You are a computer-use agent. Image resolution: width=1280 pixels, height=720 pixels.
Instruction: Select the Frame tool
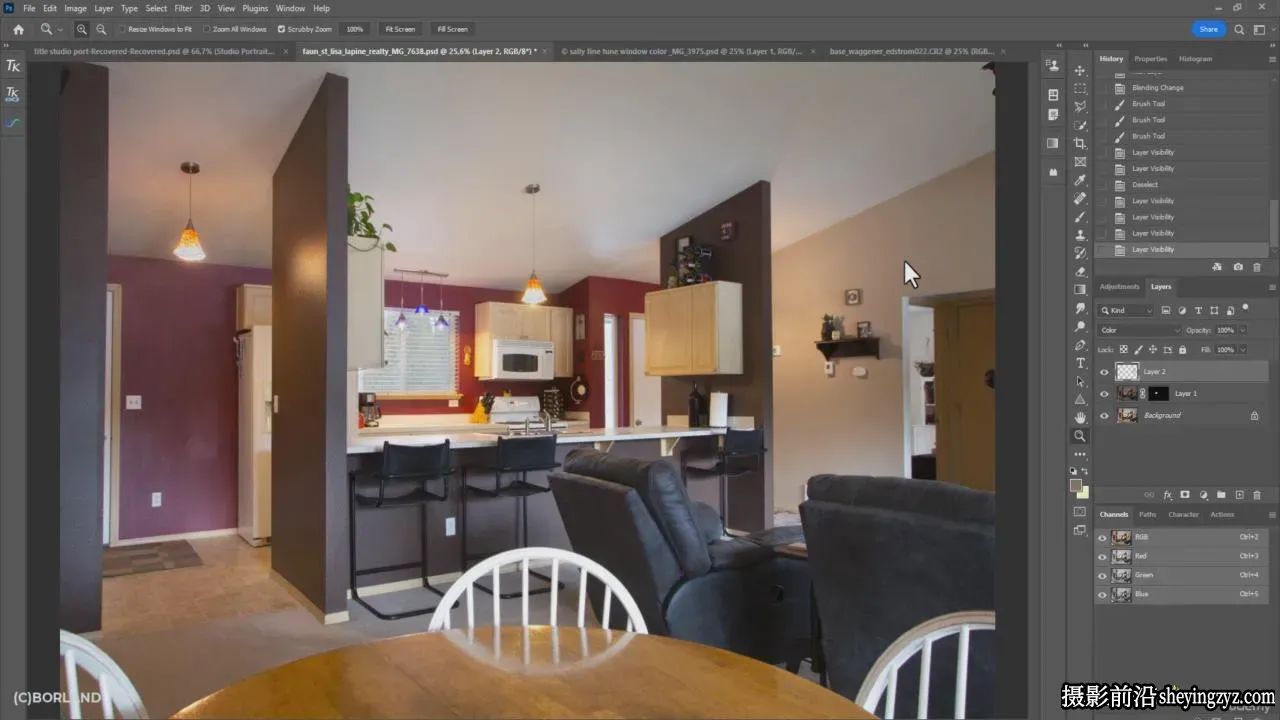1080,162
